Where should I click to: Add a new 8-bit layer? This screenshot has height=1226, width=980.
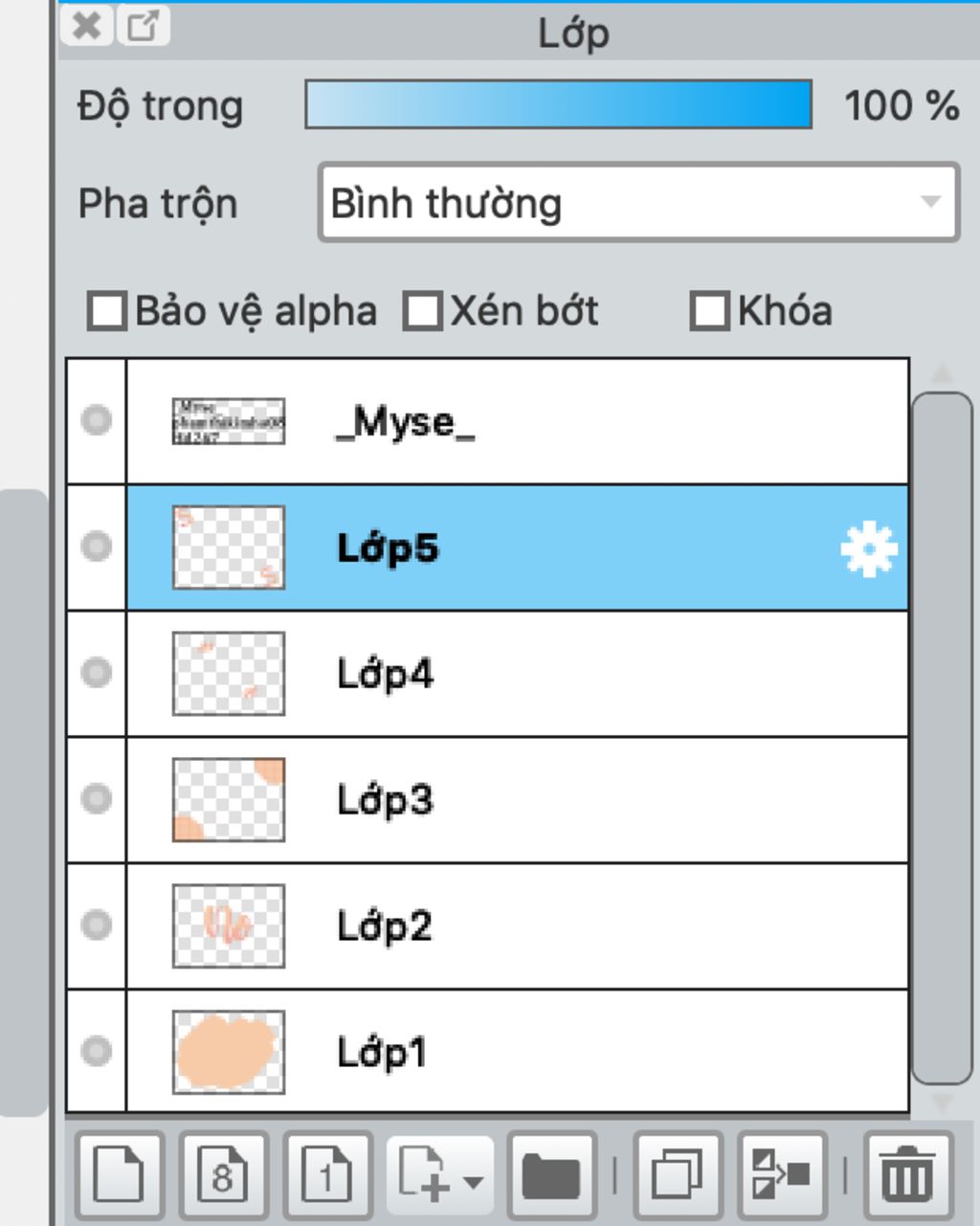click(x=222, y=1173)
